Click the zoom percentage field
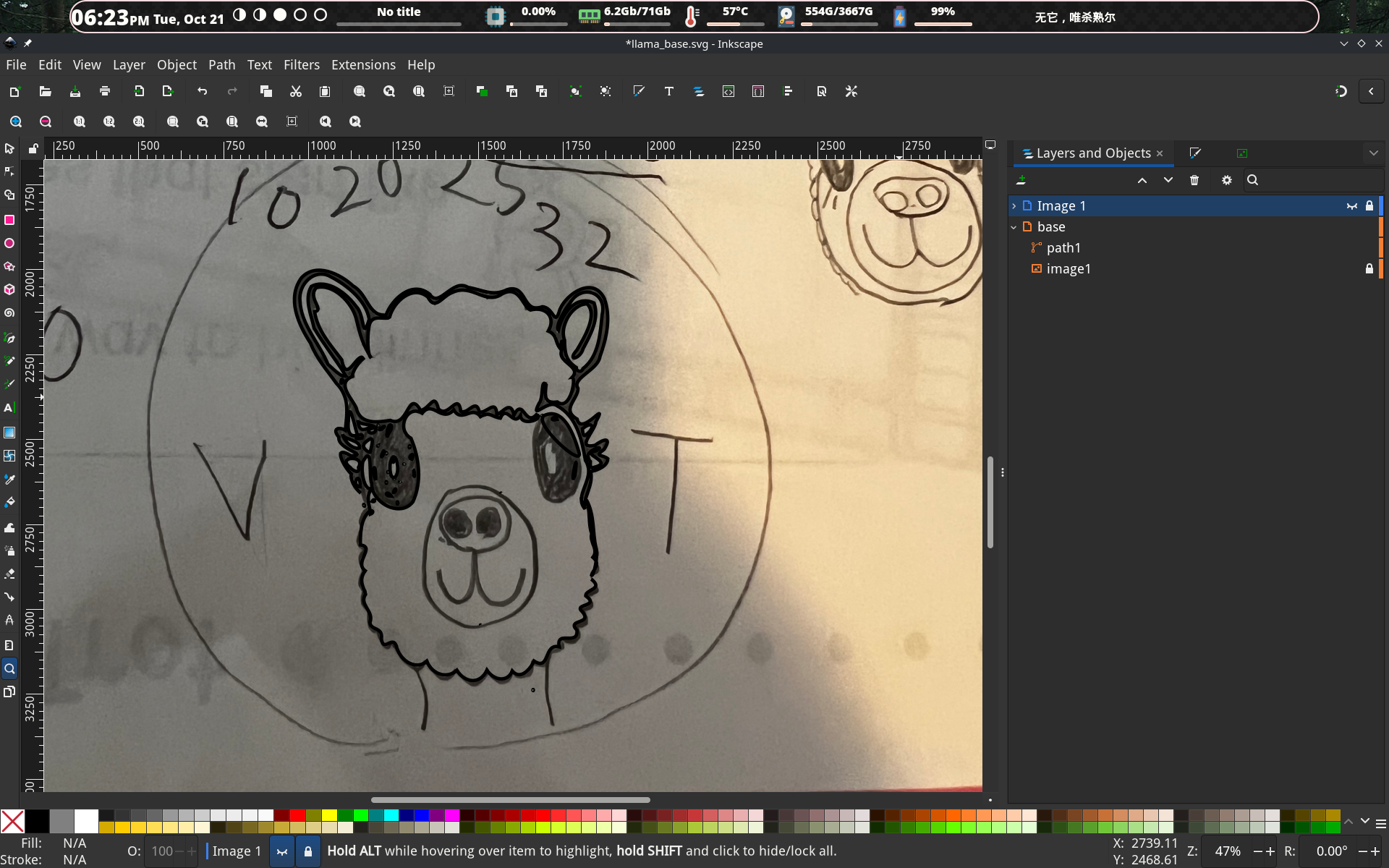The width and height of the screenshot is (1389, 868). pos(1227,851)
